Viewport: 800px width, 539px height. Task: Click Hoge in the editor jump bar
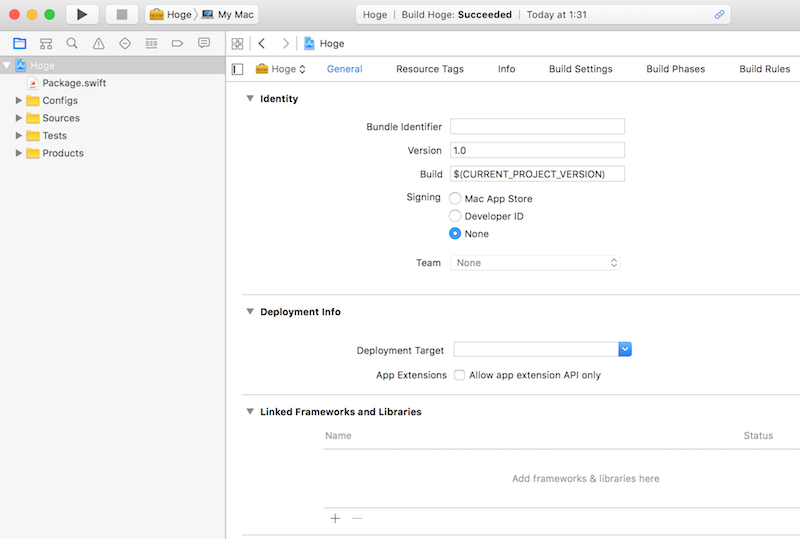pos(332,43)
